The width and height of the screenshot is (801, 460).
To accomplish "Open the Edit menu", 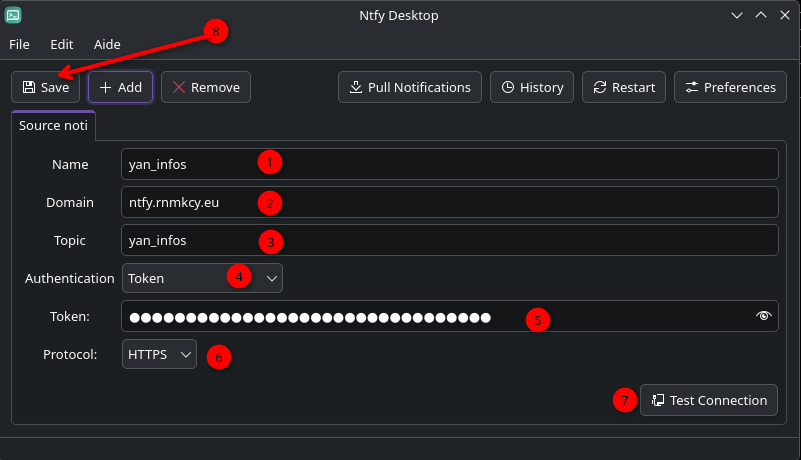I will pos(62,44).
